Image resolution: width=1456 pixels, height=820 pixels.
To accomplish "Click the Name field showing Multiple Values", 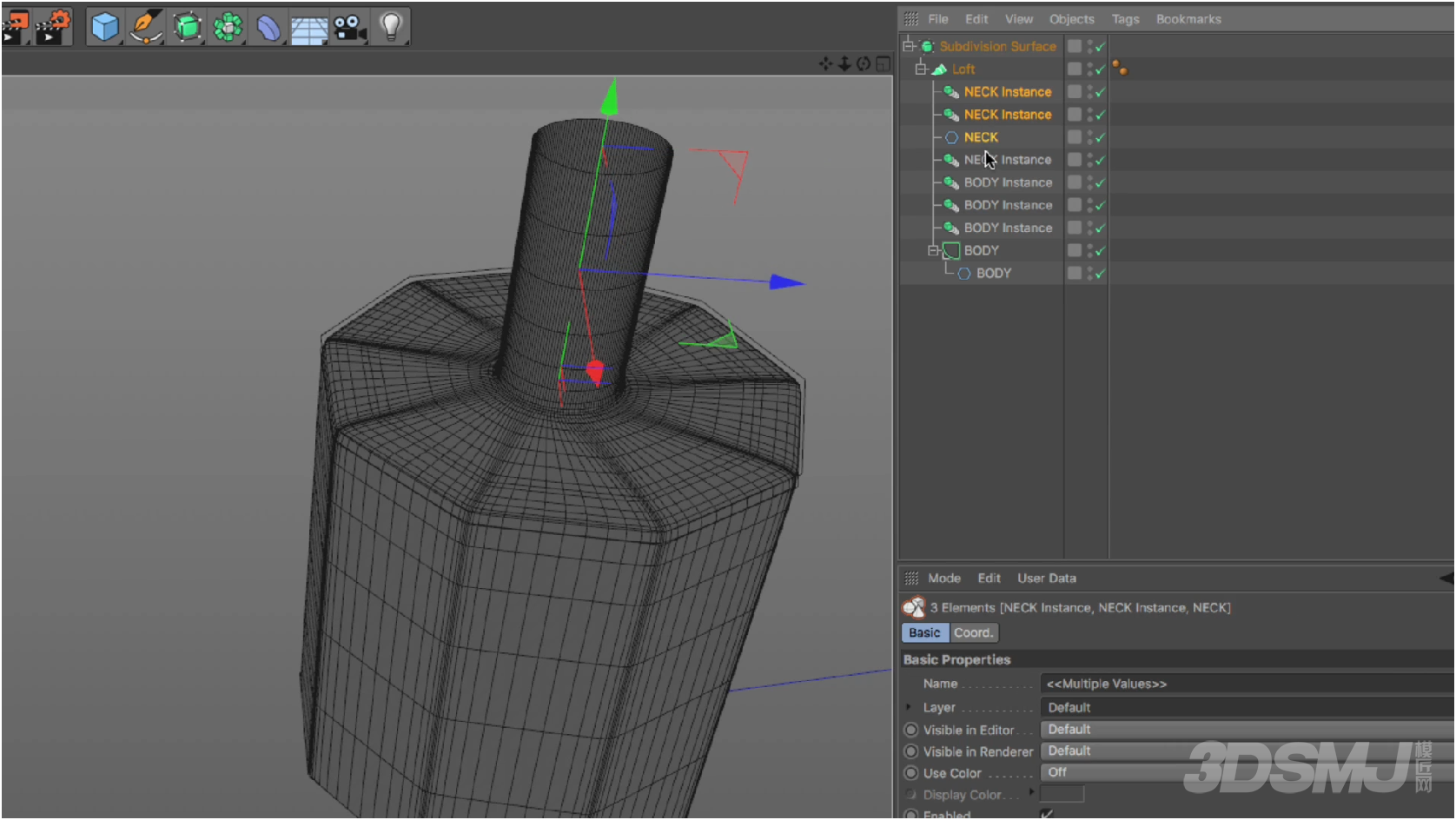I will [x=1248, y=684].
